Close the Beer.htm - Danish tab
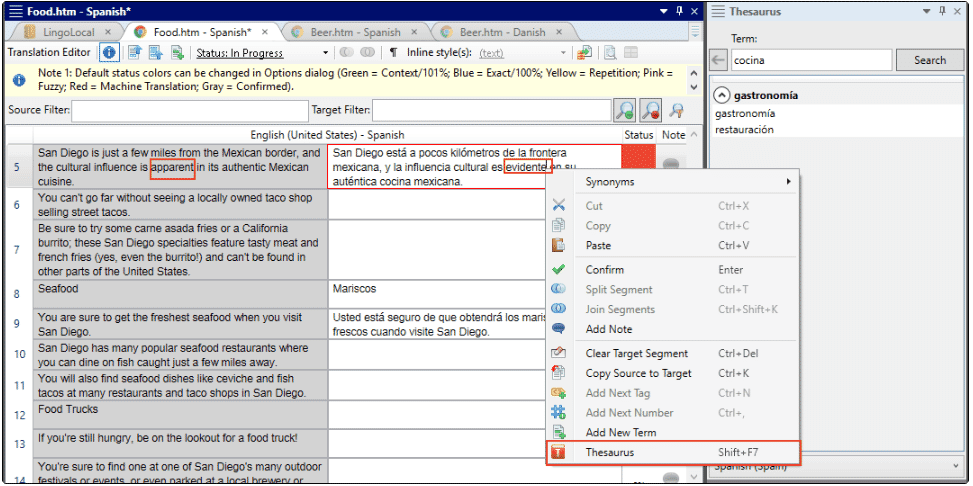973x486 pixels. tap(560, 32)
